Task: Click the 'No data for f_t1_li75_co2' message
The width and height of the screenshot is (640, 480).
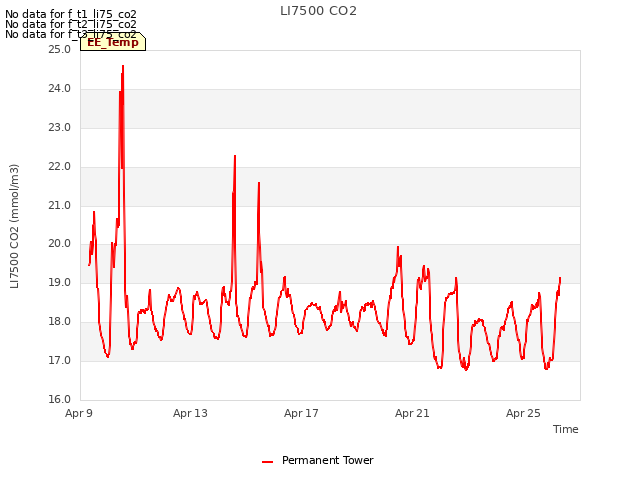Action: click(71, 14)
